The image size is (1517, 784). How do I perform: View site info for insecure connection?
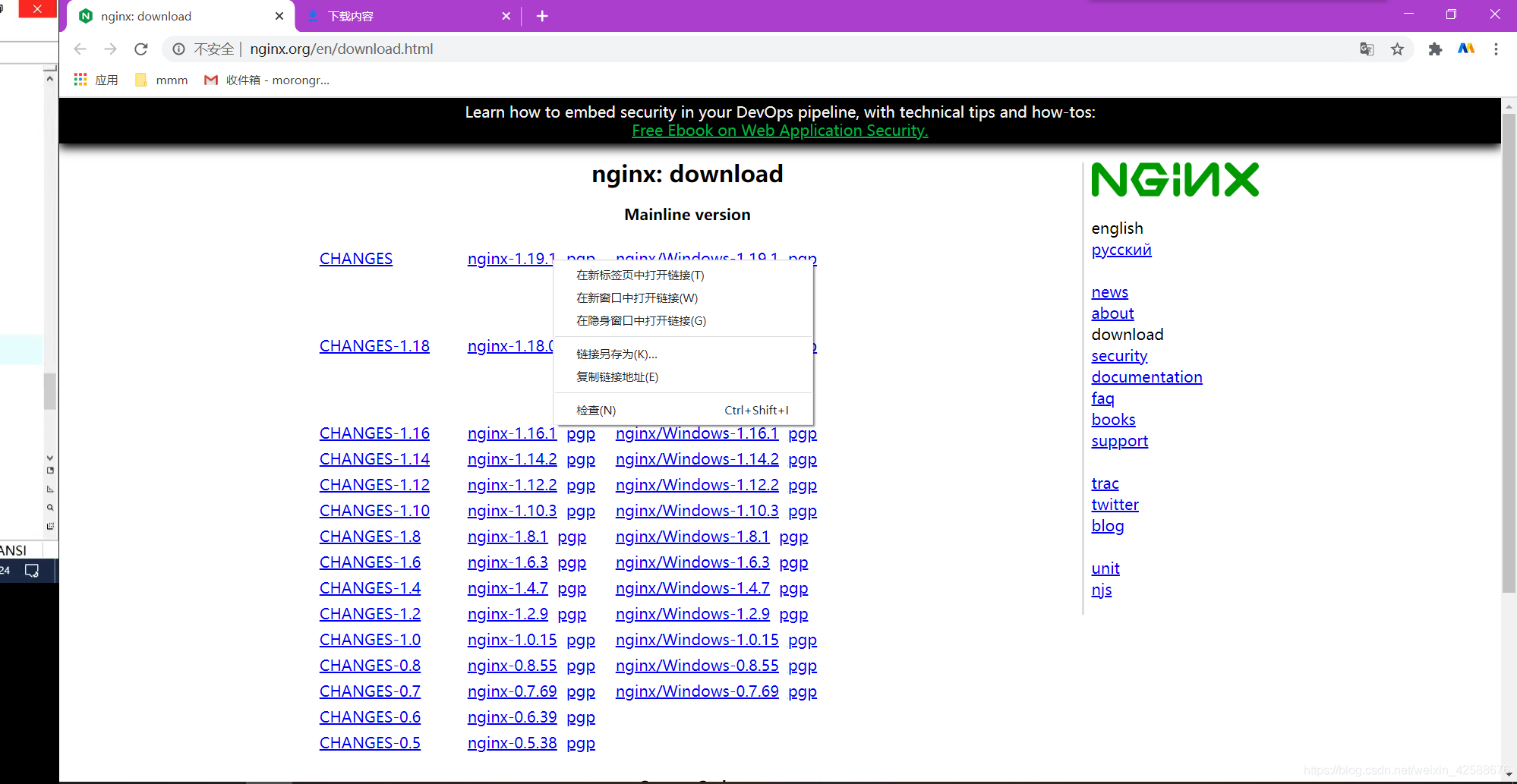coord(178,49)
